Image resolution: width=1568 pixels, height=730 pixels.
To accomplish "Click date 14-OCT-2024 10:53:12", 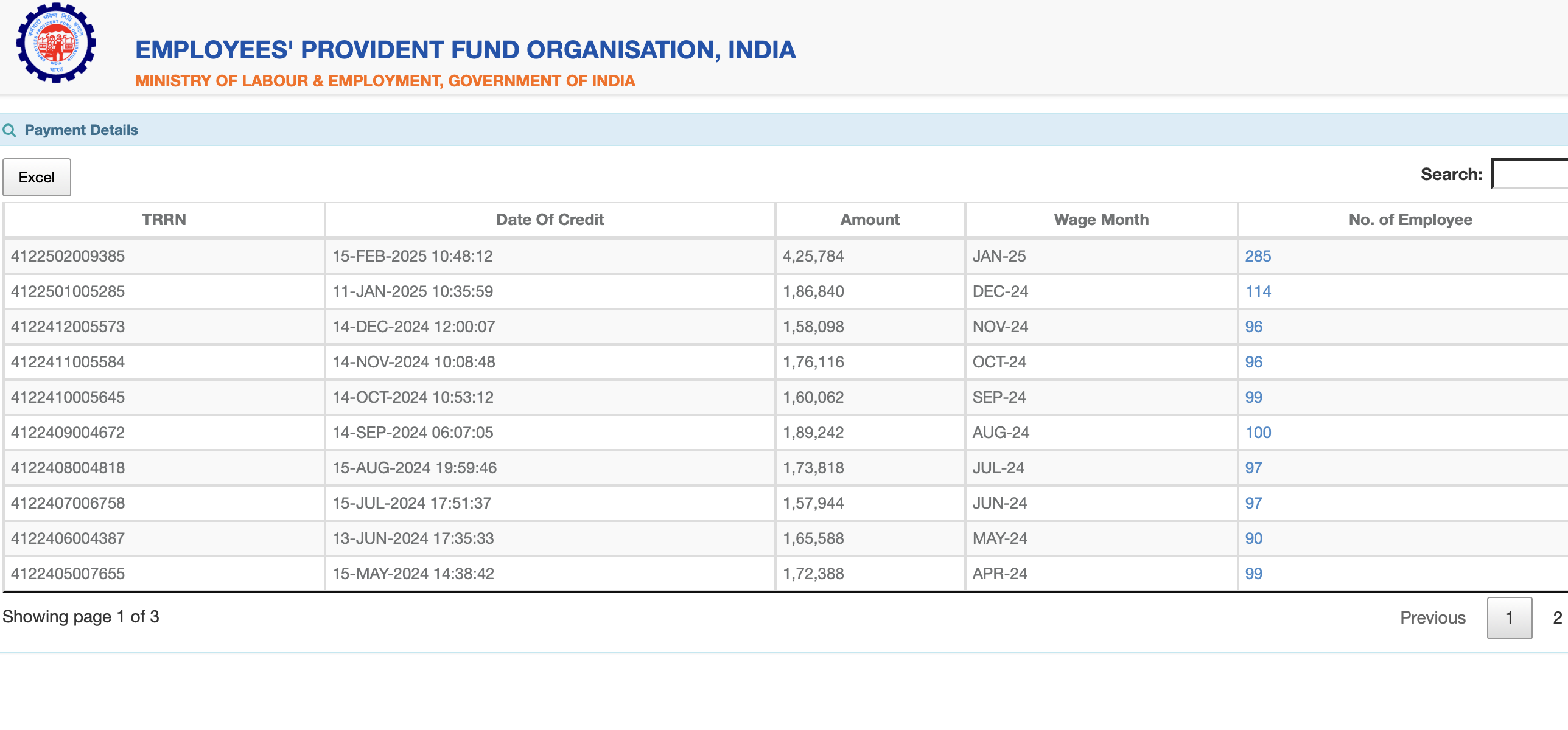I will click(x=413, y=397).
